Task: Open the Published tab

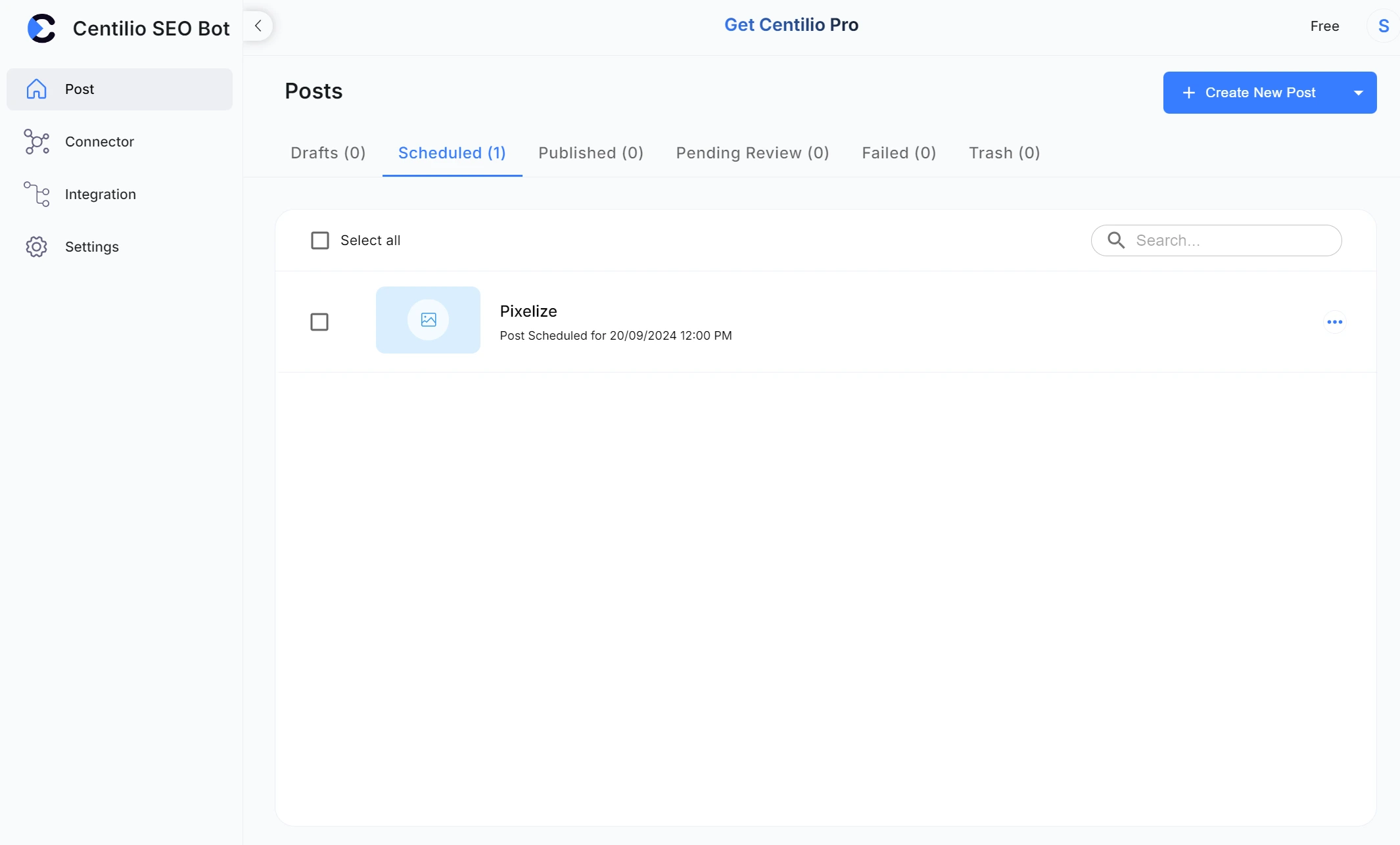Action: pos(590,153)
